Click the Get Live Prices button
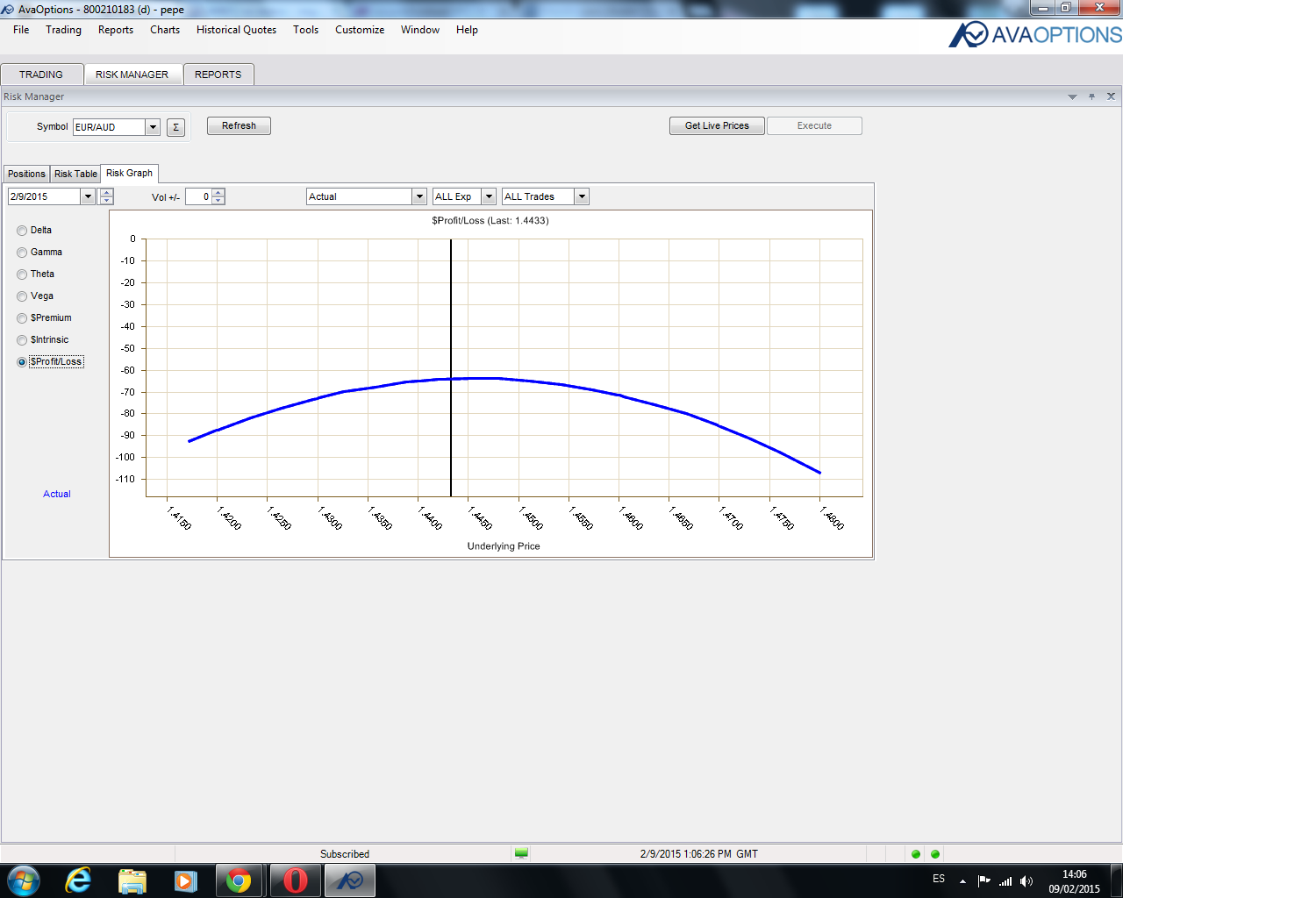Image resolution: width=1316 pixels, height=898 pixels. point(717,125)
